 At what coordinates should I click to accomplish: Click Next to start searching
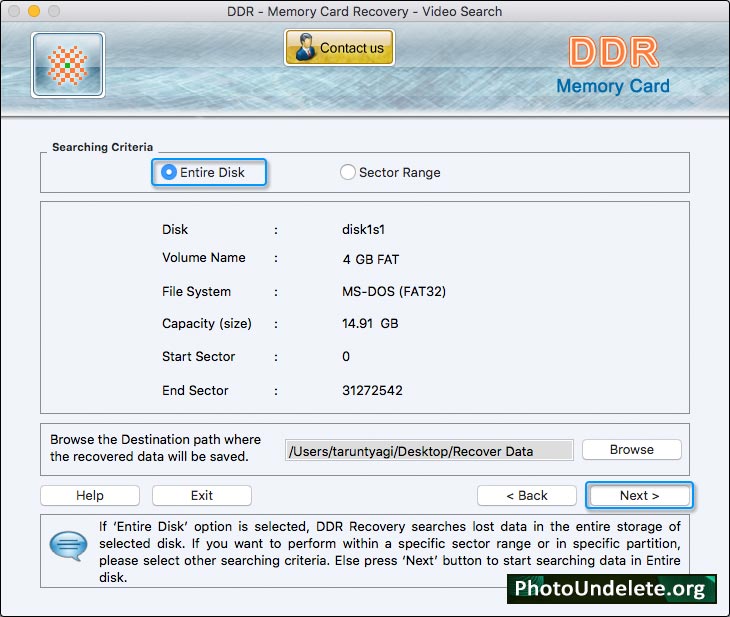[x=639, y=495]
